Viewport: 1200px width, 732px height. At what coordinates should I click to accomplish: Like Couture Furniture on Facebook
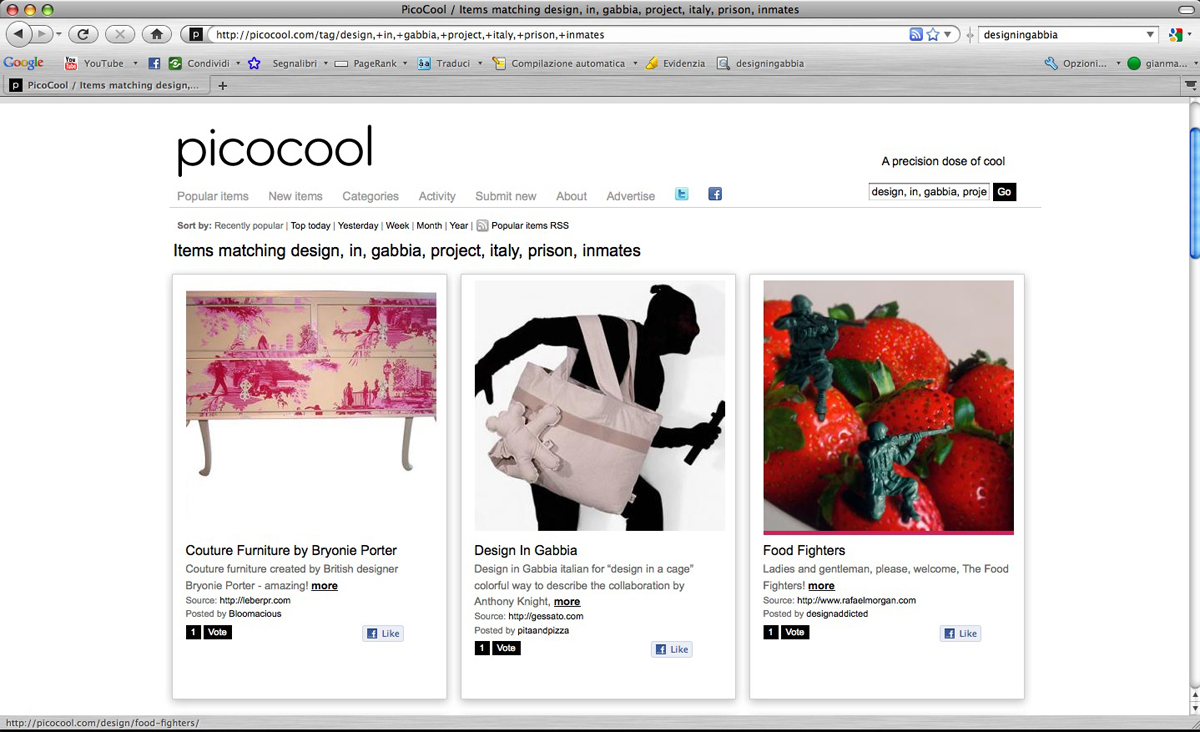pyautogui.click(x=383, y=633)
